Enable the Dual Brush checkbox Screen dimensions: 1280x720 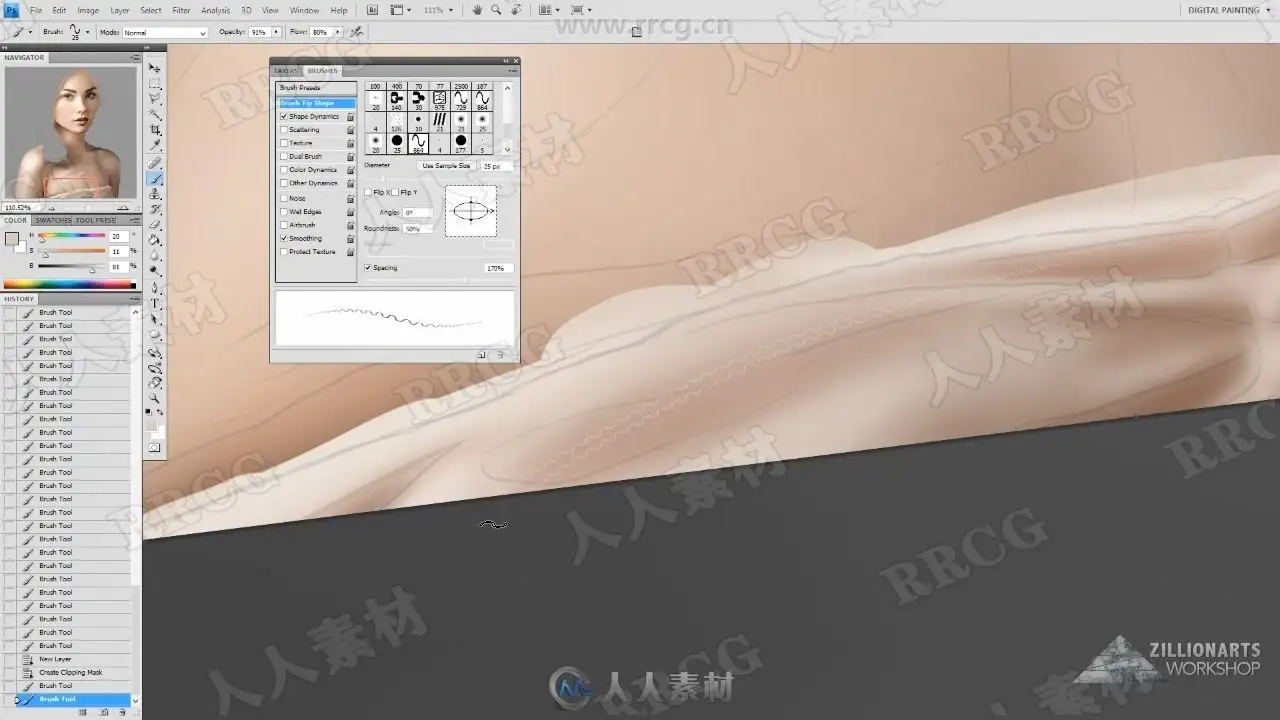(x=284, y=157)
